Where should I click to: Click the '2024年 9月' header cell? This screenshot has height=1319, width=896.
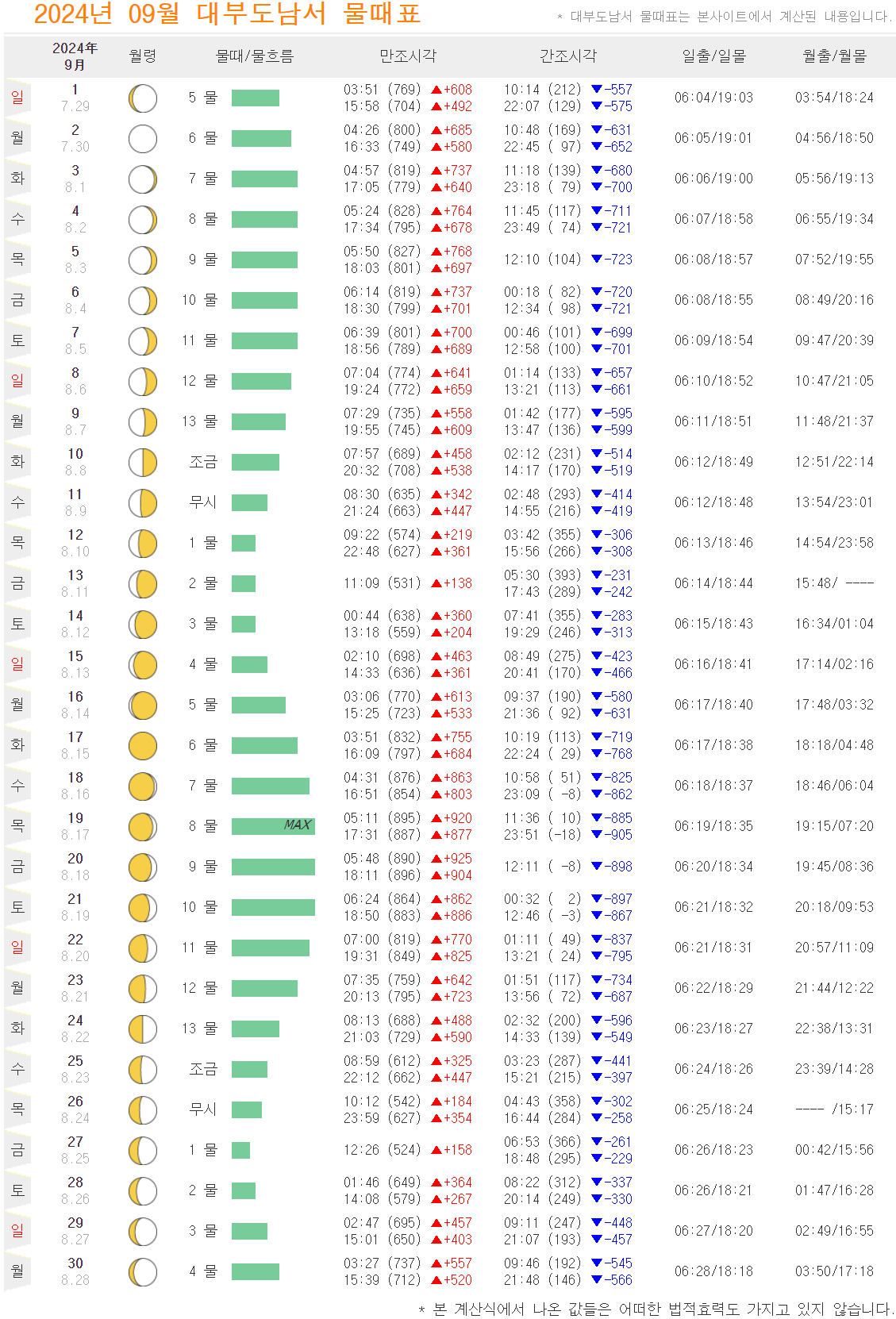pos(75,56)
